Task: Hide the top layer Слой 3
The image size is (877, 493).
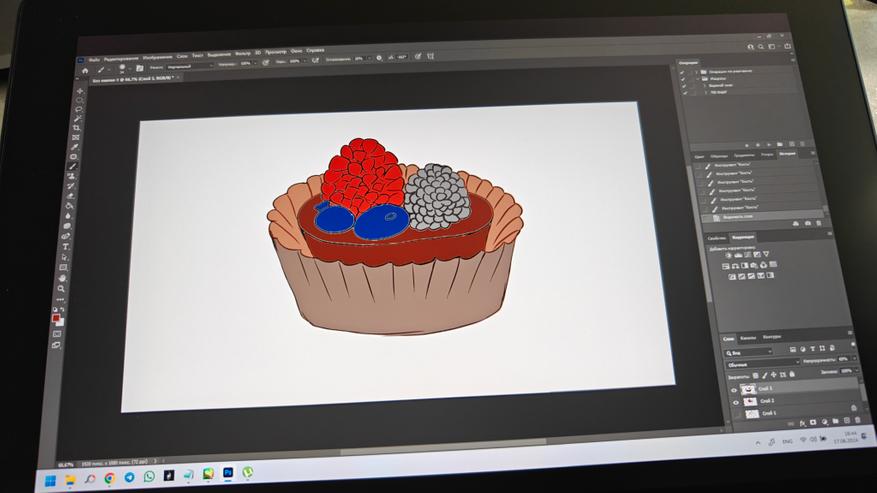Action: click(x=734, y=390)
